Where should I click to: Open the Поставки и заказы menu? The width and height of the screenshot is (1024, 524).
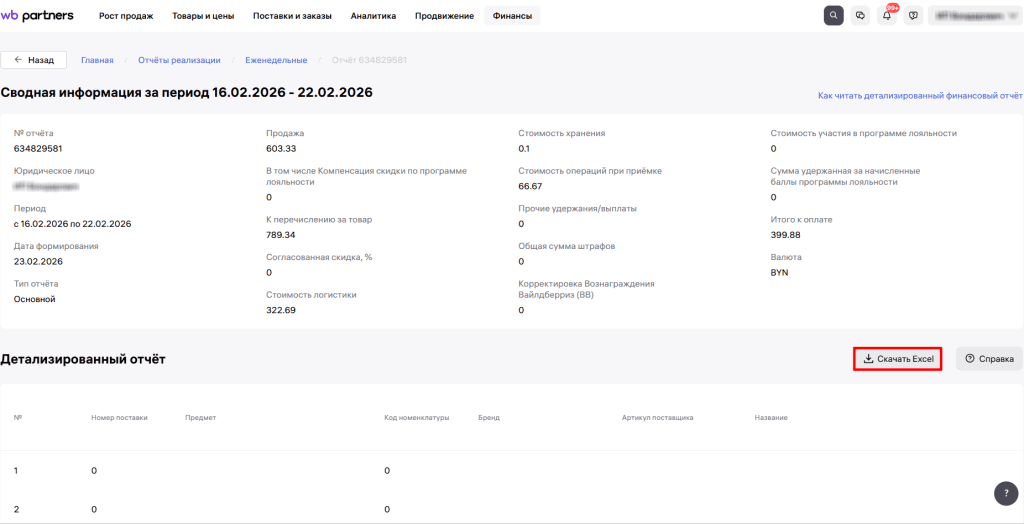(292, 16)
